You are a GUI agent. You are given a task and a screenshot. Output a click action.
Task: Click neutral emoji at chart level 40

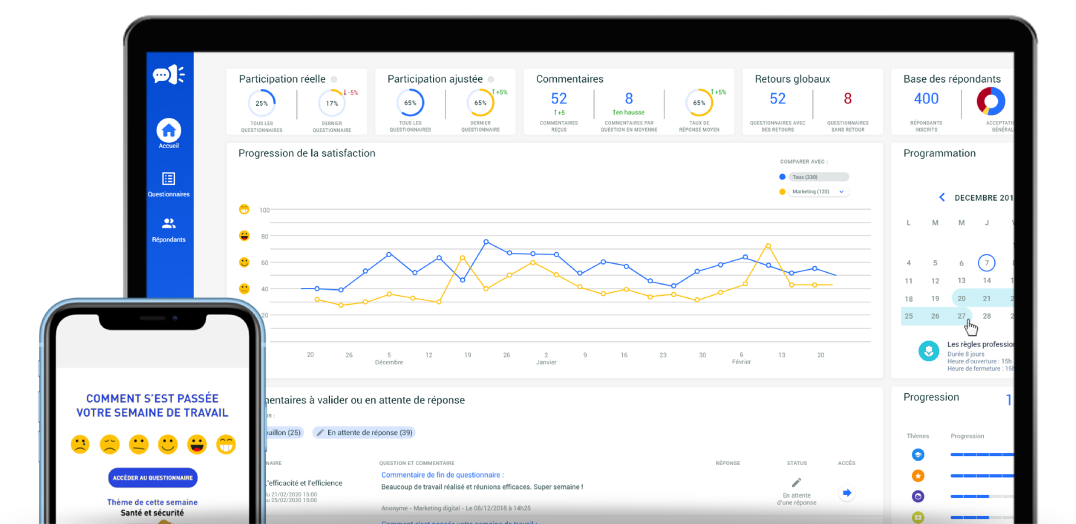pyautogui.click(x=244, y=288)
